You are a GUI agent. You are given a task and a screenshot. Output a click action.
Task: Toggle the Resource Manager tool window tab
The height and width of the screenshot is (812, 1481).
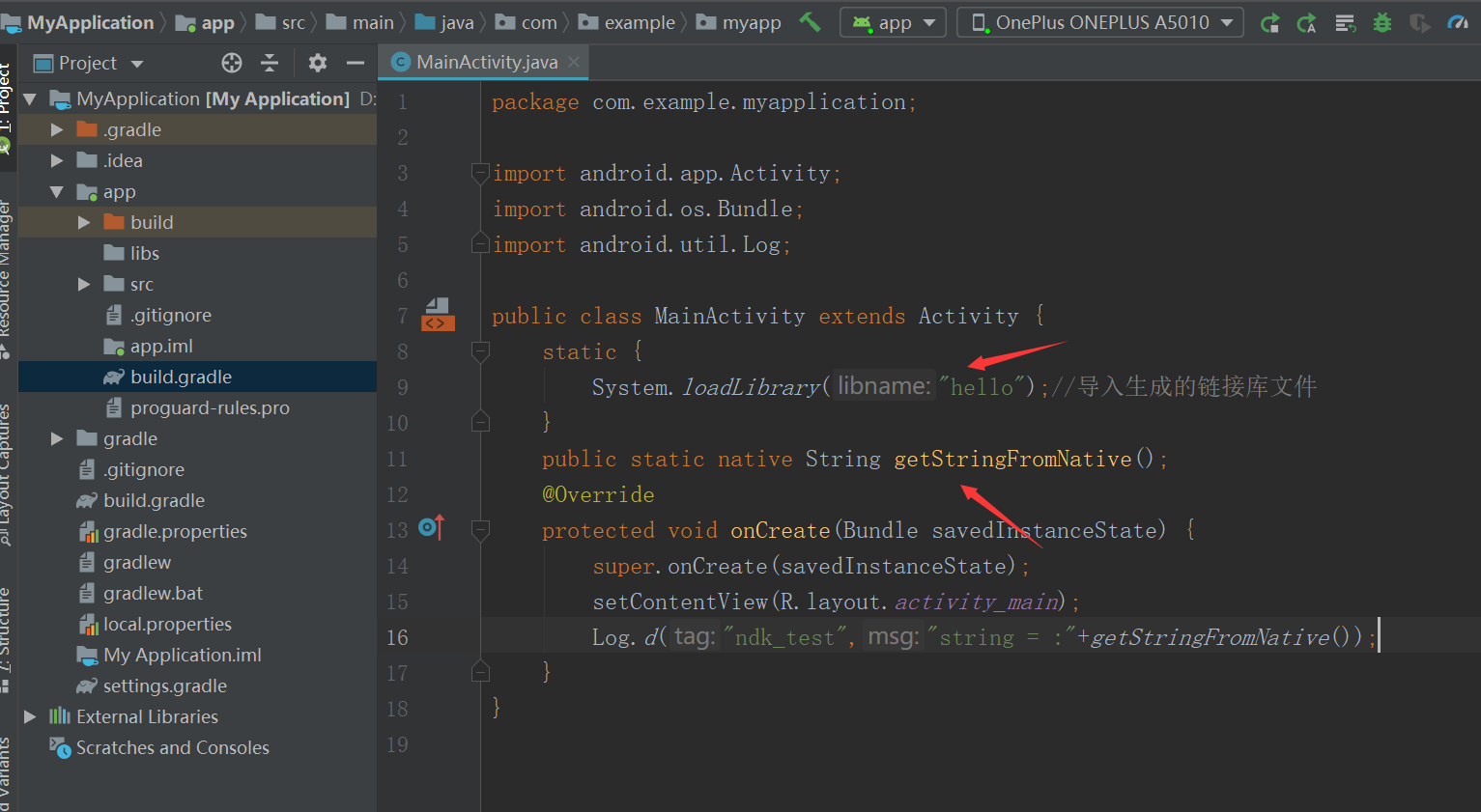pos(7,278)
